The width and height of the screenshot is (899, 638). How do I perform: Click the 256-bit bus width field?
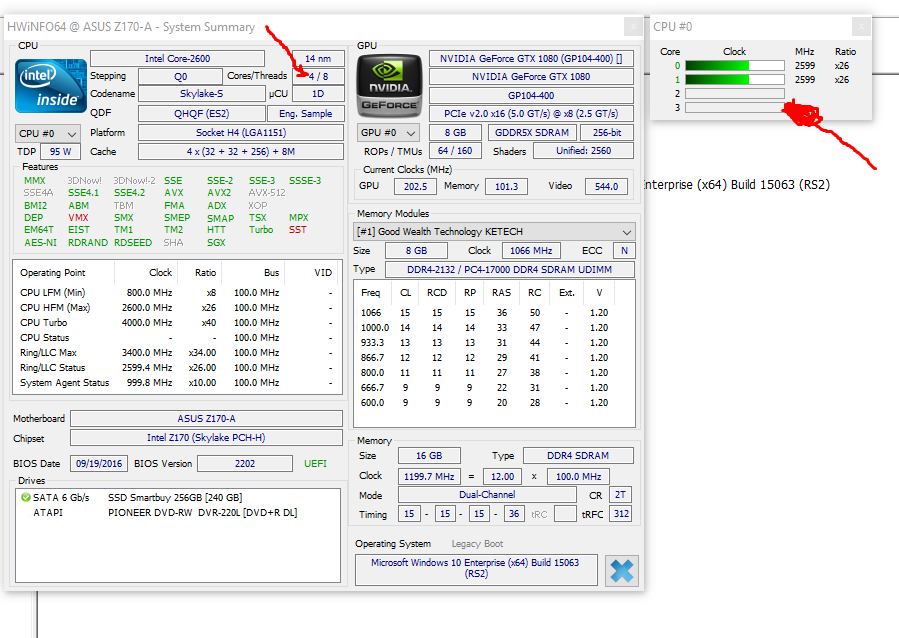[607, 132]
